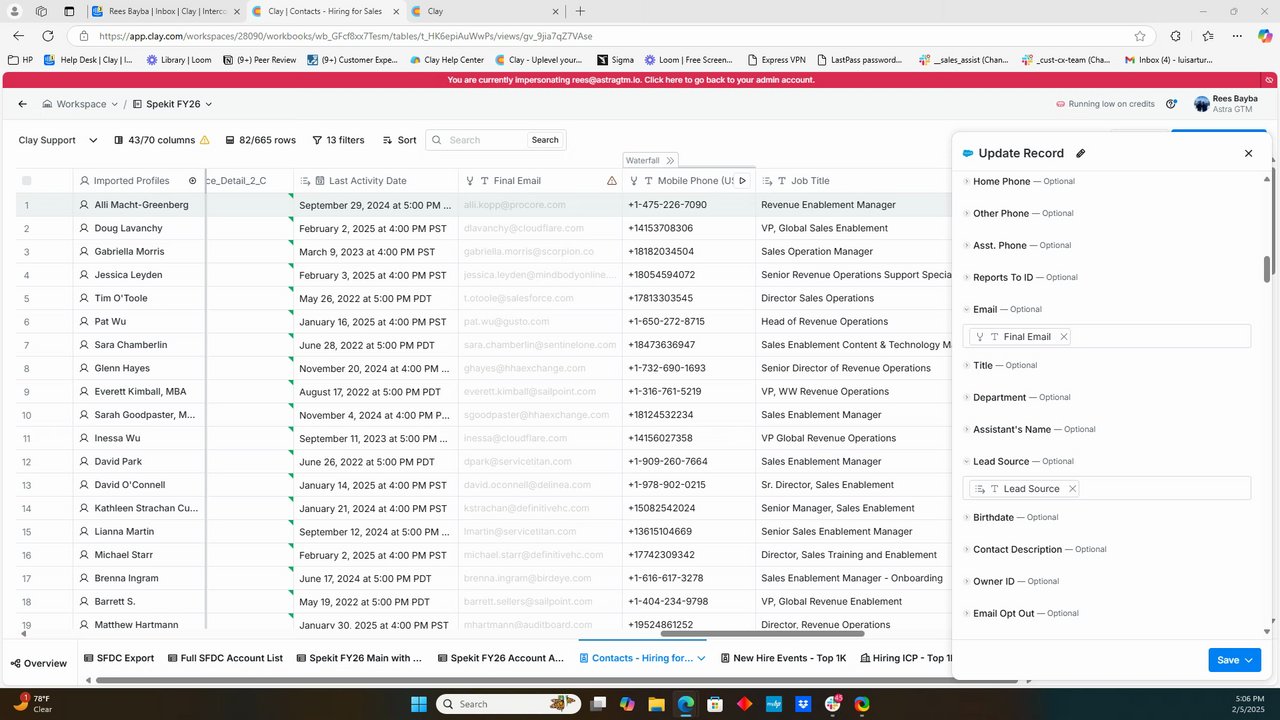Open the Copilot taskbar icon
Screen dimensions: 1280x720
[x=627, y=704]
